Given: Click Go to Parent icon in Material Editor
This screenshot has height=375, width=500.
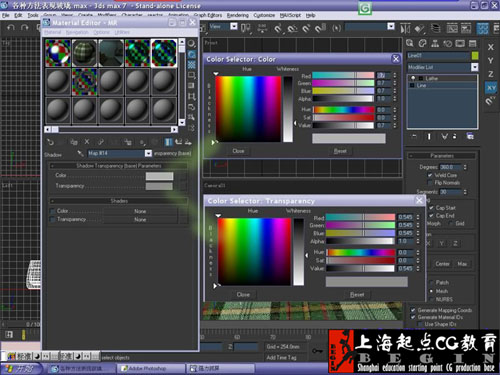Looking at the screenshot, I should coord(179,142).
